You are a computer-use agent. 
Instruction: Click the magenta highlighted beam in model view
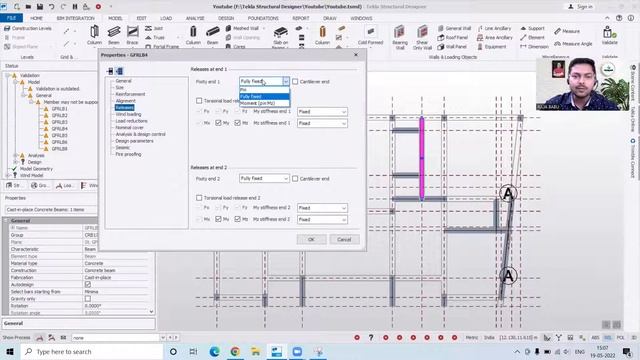[422, 159]
